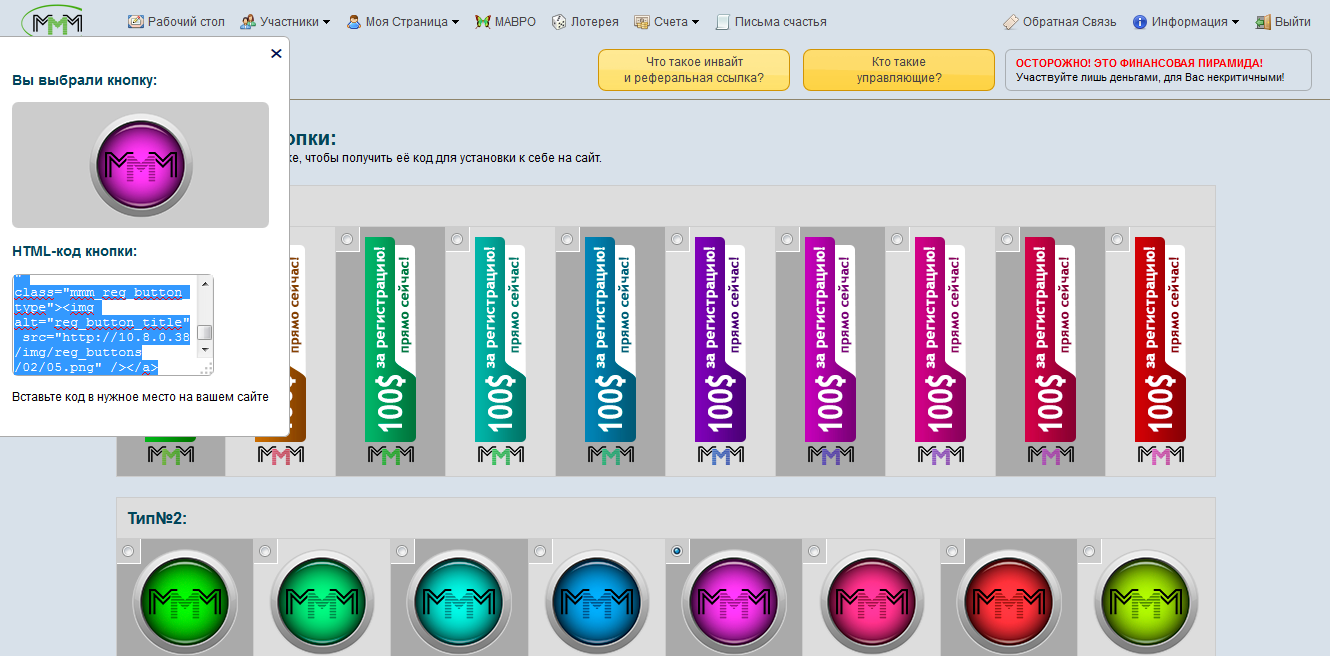Expand the Счета dropdown menu
The width and height of the screenshot is (1330, 656).
667,22
